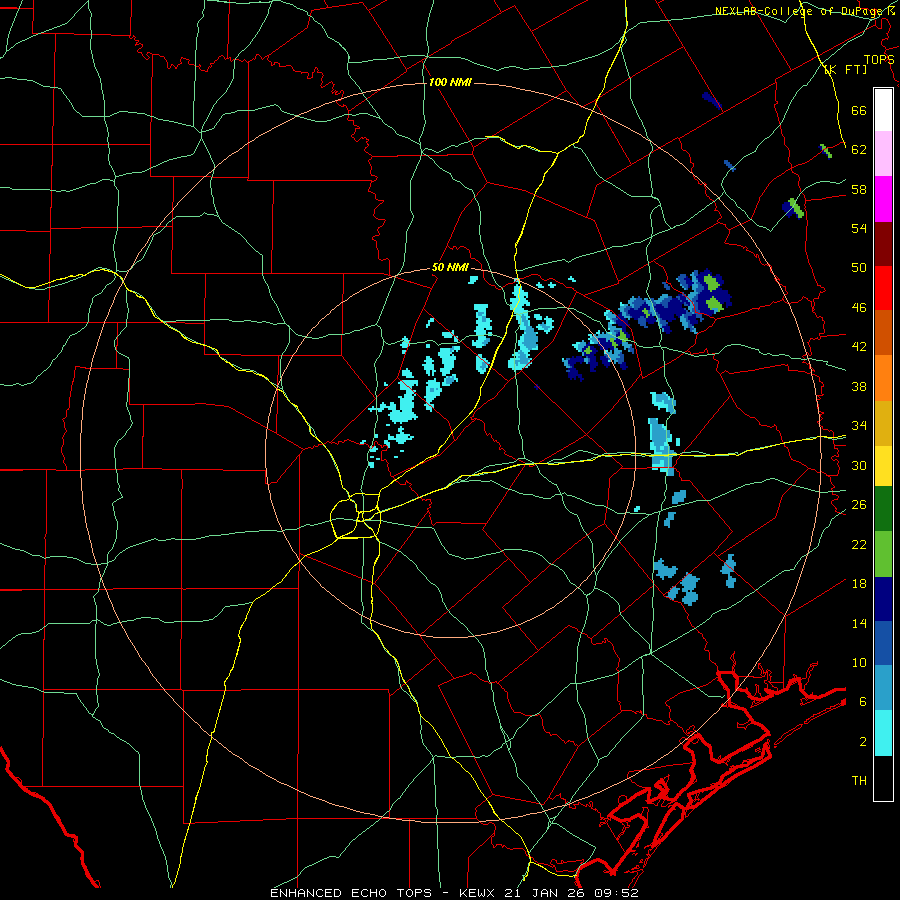
Task: Click the medium blue 10-14 kft swatch
Action: [x=883, y=643]
